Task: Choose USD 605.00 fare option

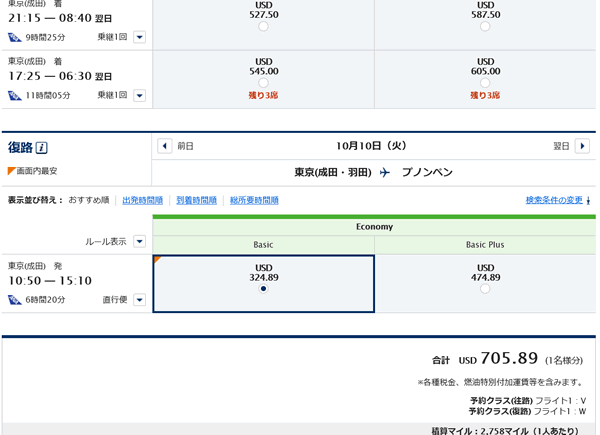Action: (485, 84)
